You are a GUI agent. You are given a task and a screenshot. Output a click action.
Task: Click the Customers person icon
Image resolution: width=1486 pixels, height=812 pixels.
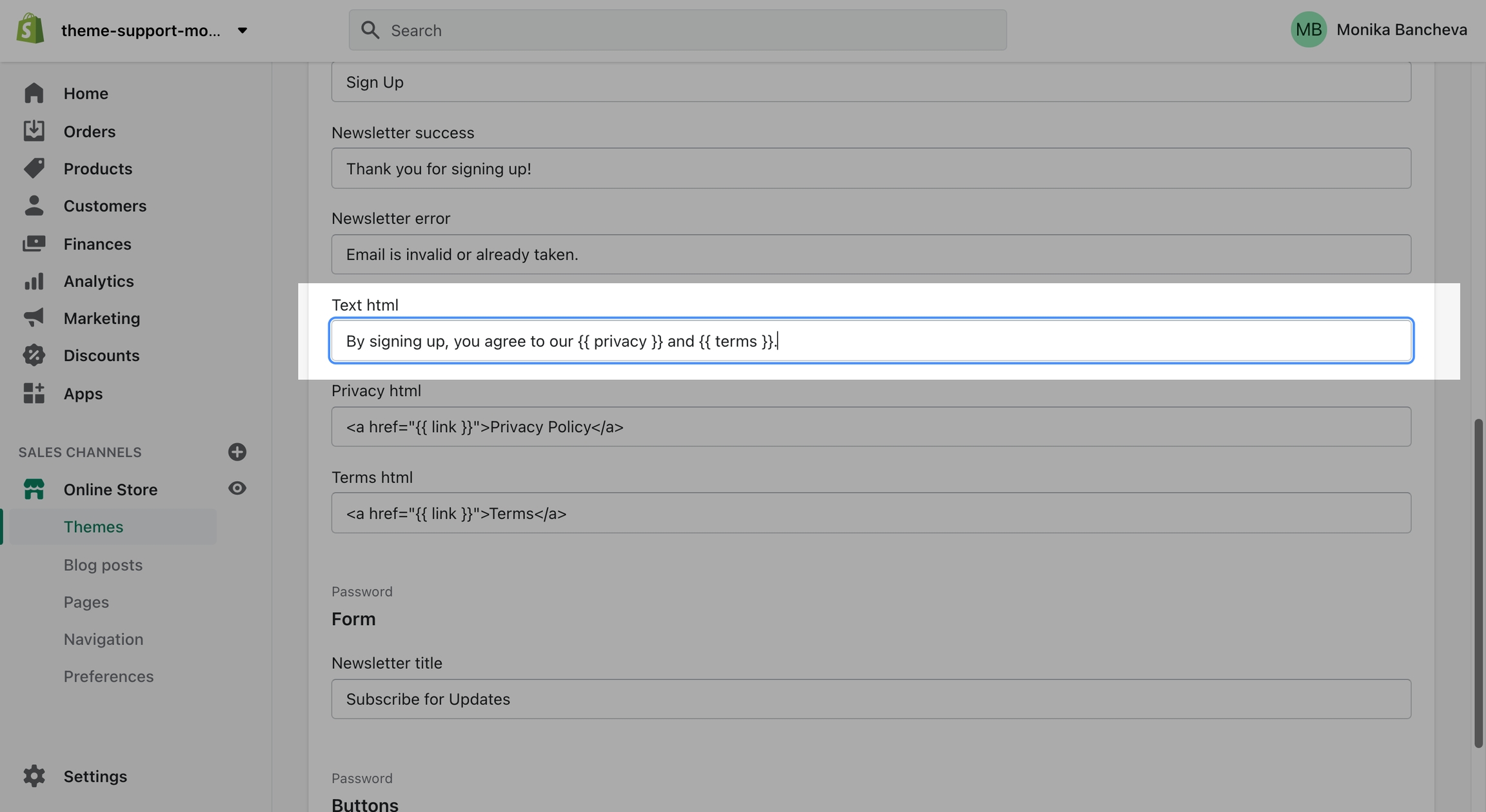click(34, 206)
